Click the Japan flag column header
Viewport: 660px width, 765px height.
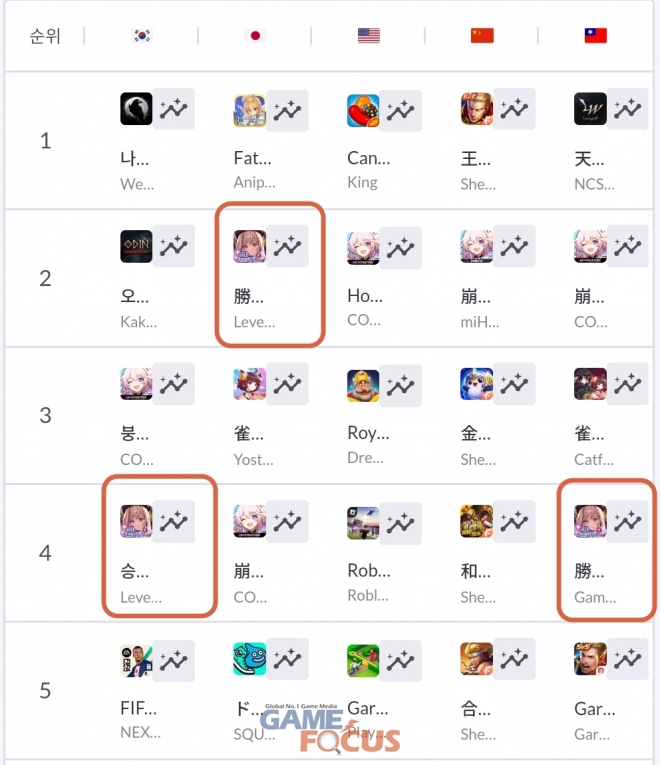(x=255, y=36)
